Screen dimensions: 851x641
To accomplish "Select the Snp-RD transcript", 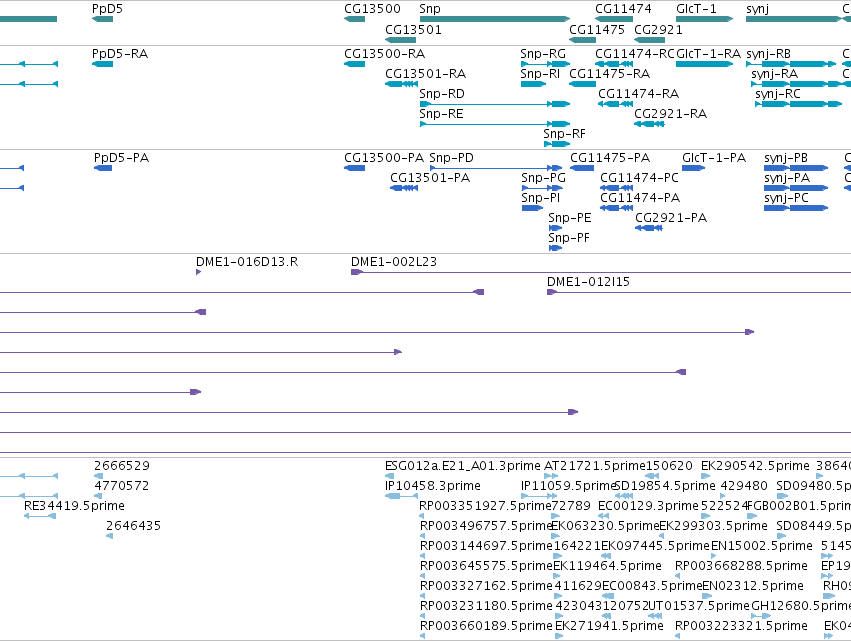I will (x=495, y=104).
